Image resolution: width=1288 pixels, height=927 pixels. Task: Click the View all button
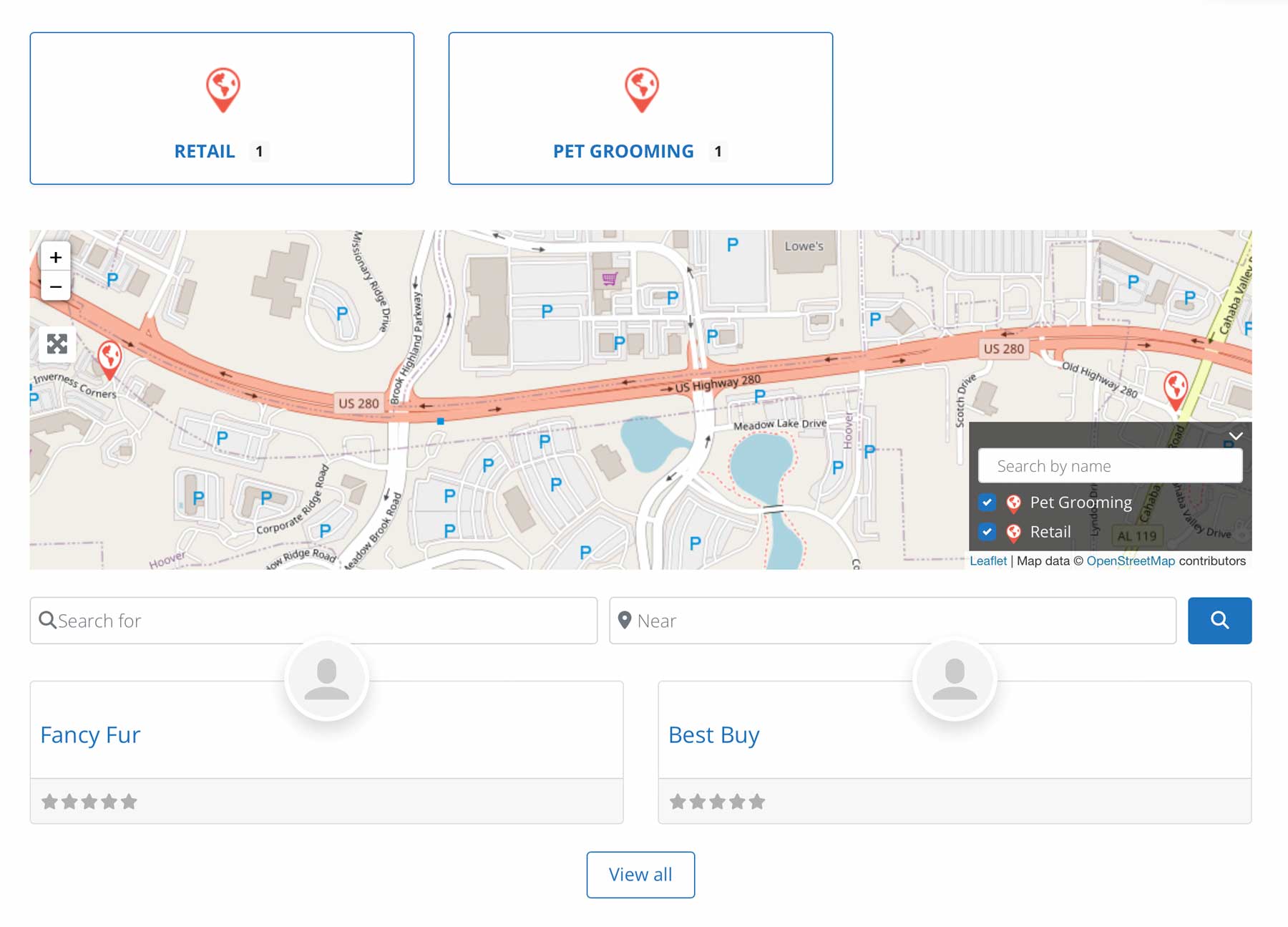pyautogui.click(x=640, y=874)
